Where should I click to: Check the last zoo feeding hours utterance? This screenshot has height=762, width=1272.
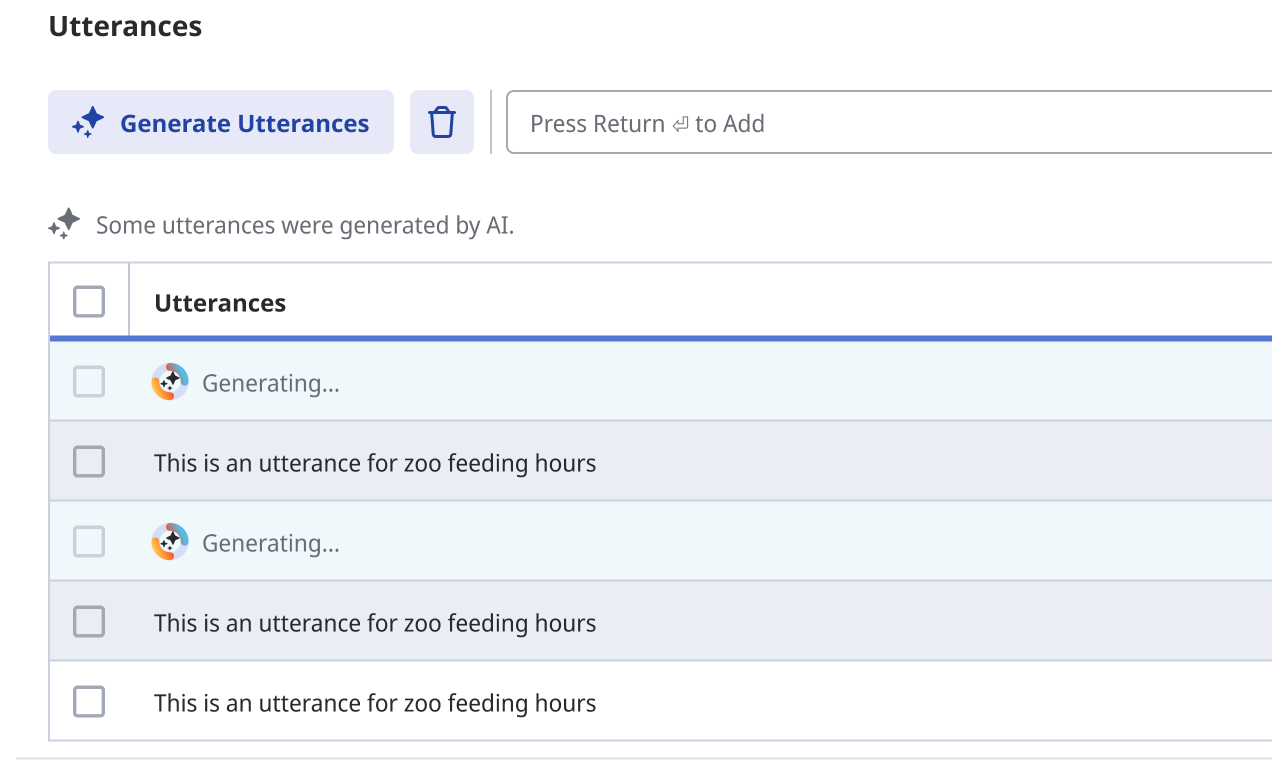[x=89, y=702]
